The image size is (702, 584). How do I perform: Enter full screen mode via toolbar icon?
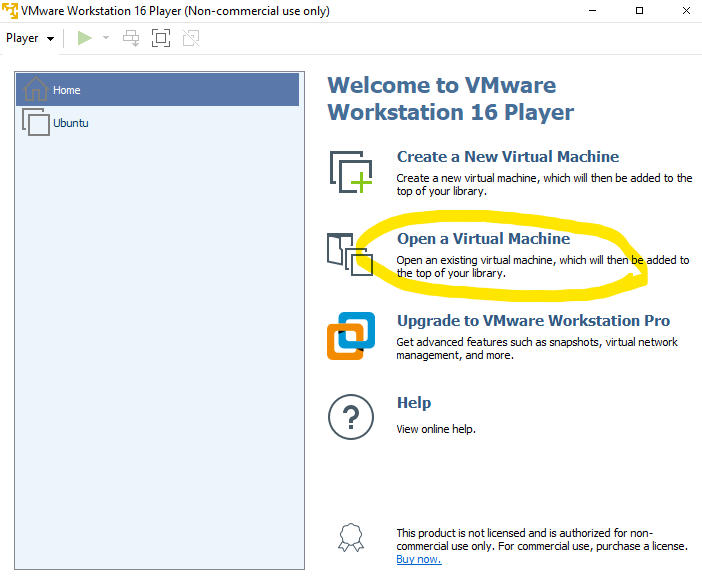(x=161, y=38)
